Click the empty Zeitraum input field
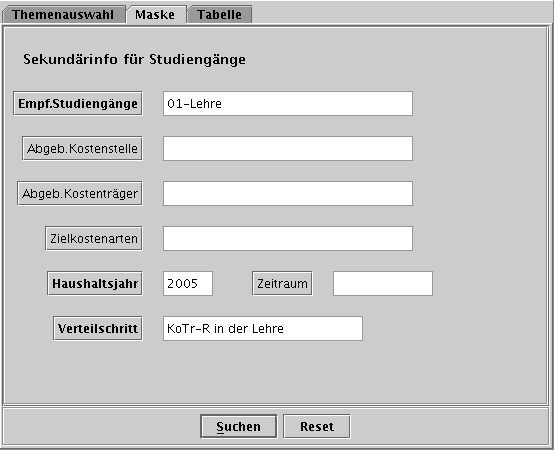Screen dimensions: 554x450 tap(383, 283)
